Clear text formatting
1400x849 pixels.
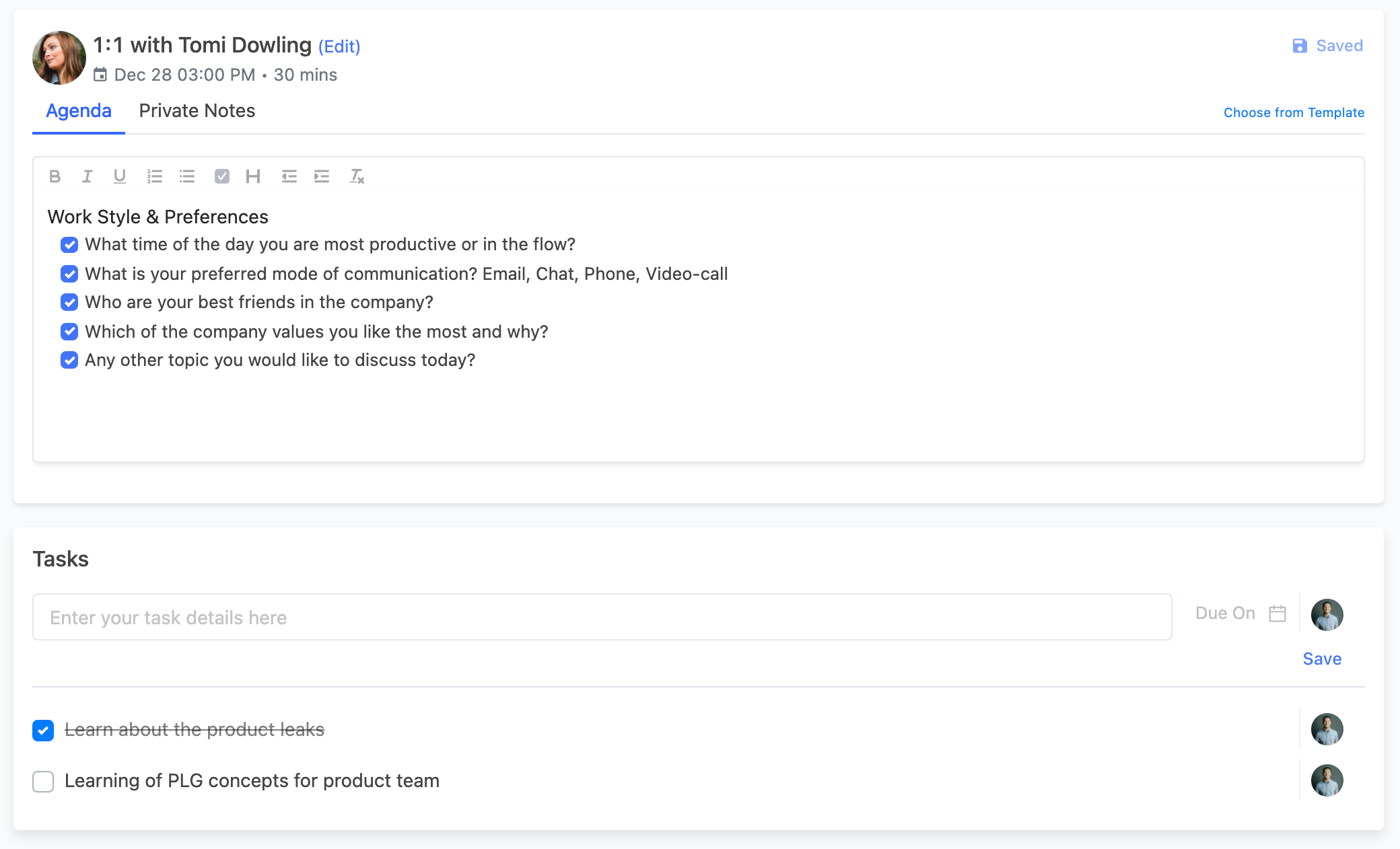click(x=357, y=176)
